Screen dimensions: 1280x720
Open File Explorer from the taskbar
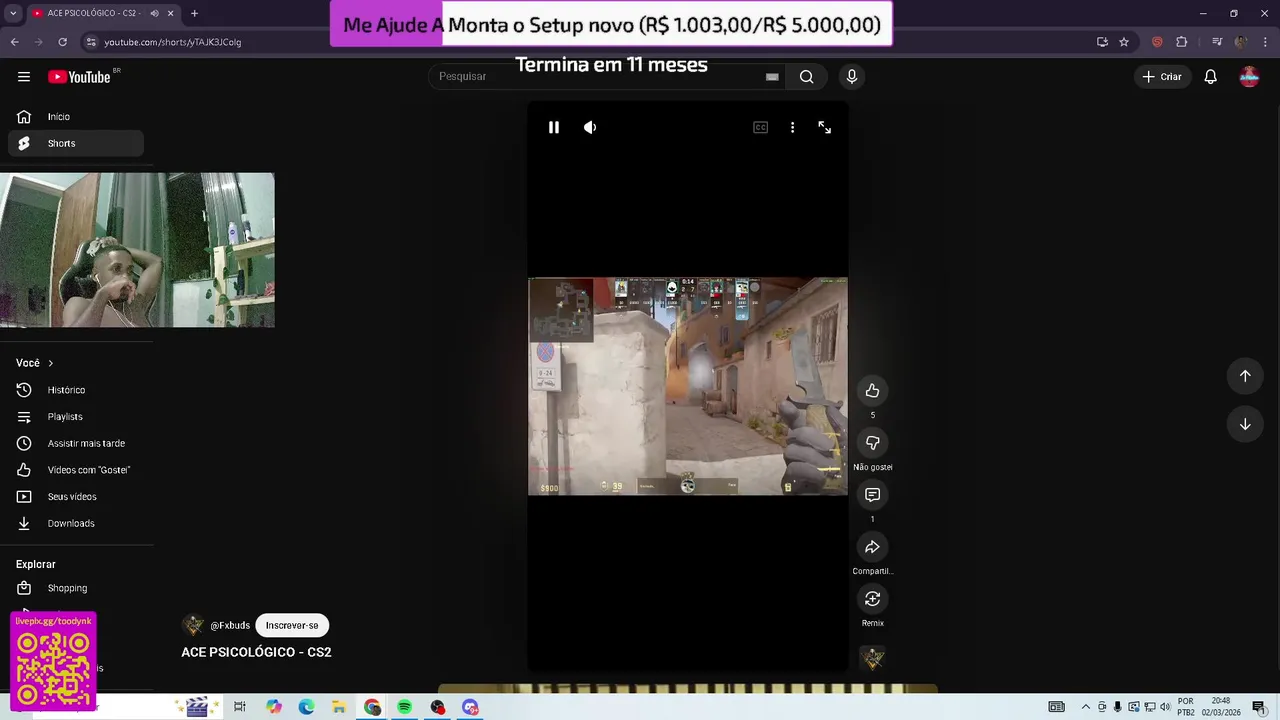click(339, 707)
